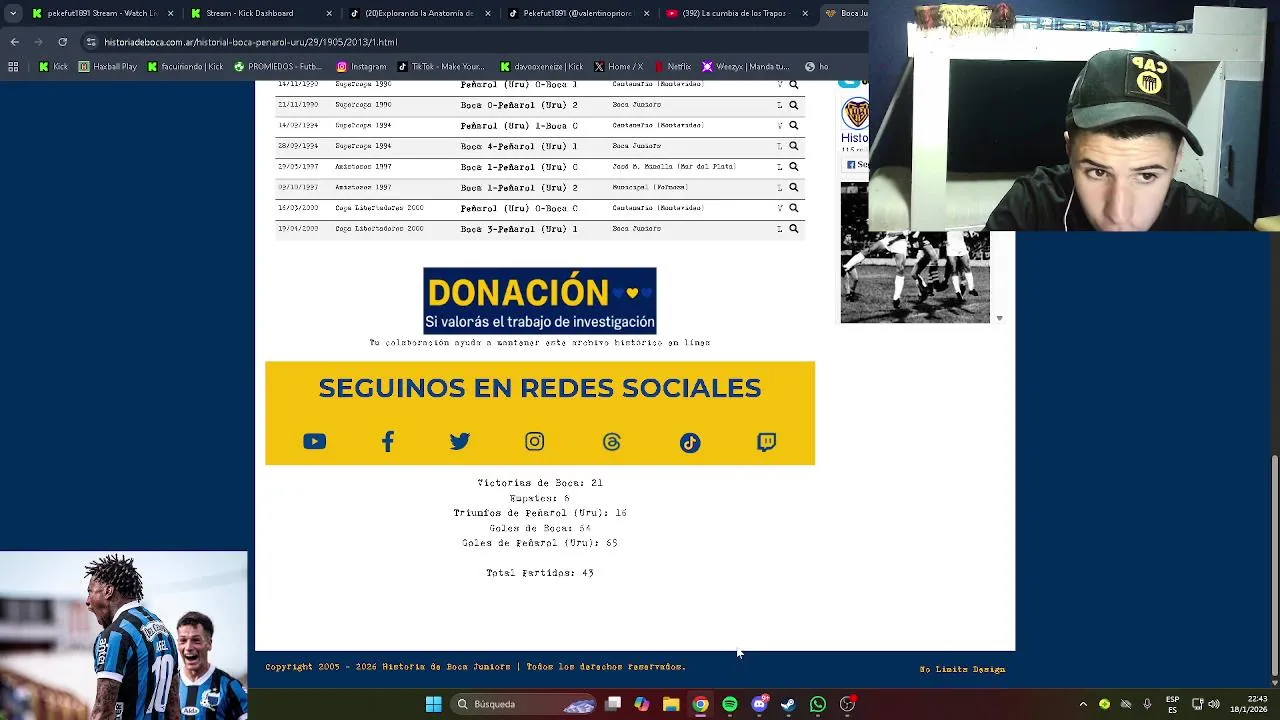
Task: Open Steam from the taskbar
Action: [788, 704]
